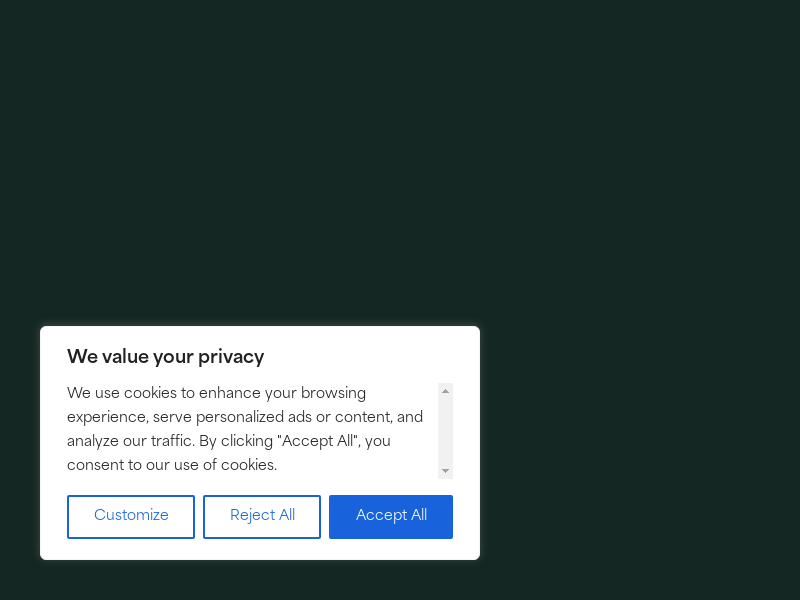Click the "We value your privacy" heading
This screenshot has width=800, height=600.
click(166, 357)
